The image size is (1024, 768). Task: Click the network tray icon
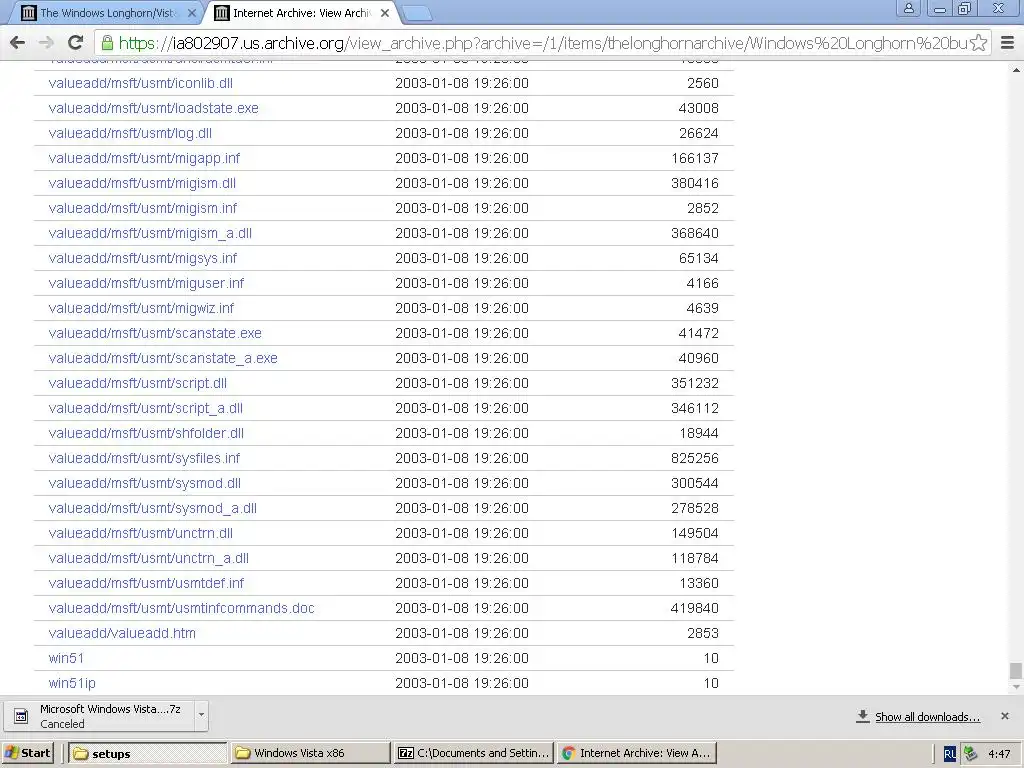click(x=970, y=754)
